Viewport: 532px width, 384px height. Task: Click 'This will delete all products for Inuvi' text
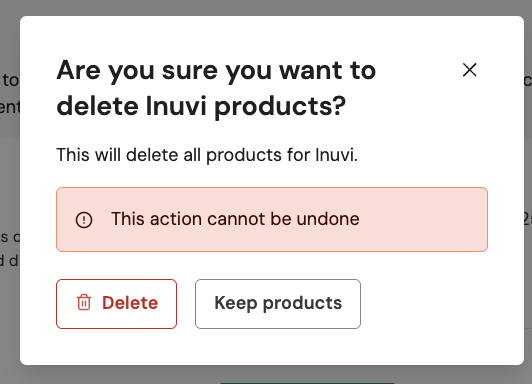pos(207,155)
